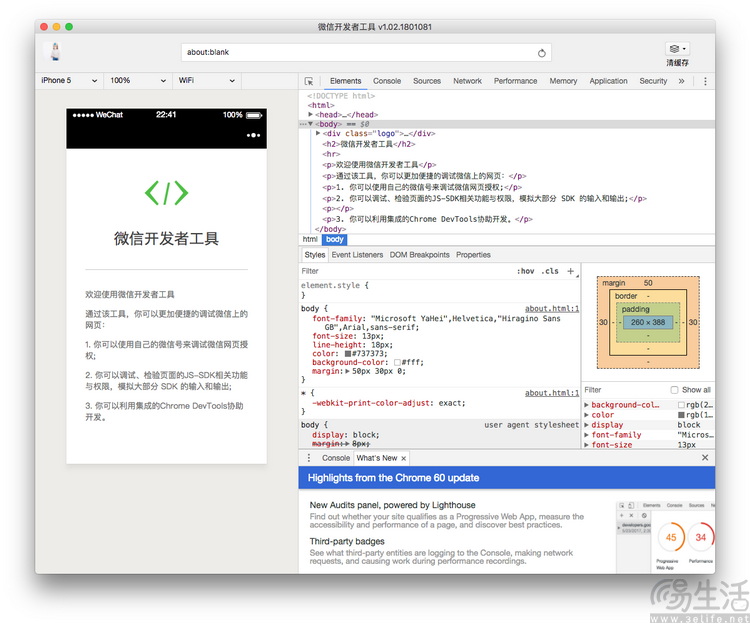Click the reload icon in the address bar
The height and width of the screenshot is (624, 750).
click(x=542, y=53)
